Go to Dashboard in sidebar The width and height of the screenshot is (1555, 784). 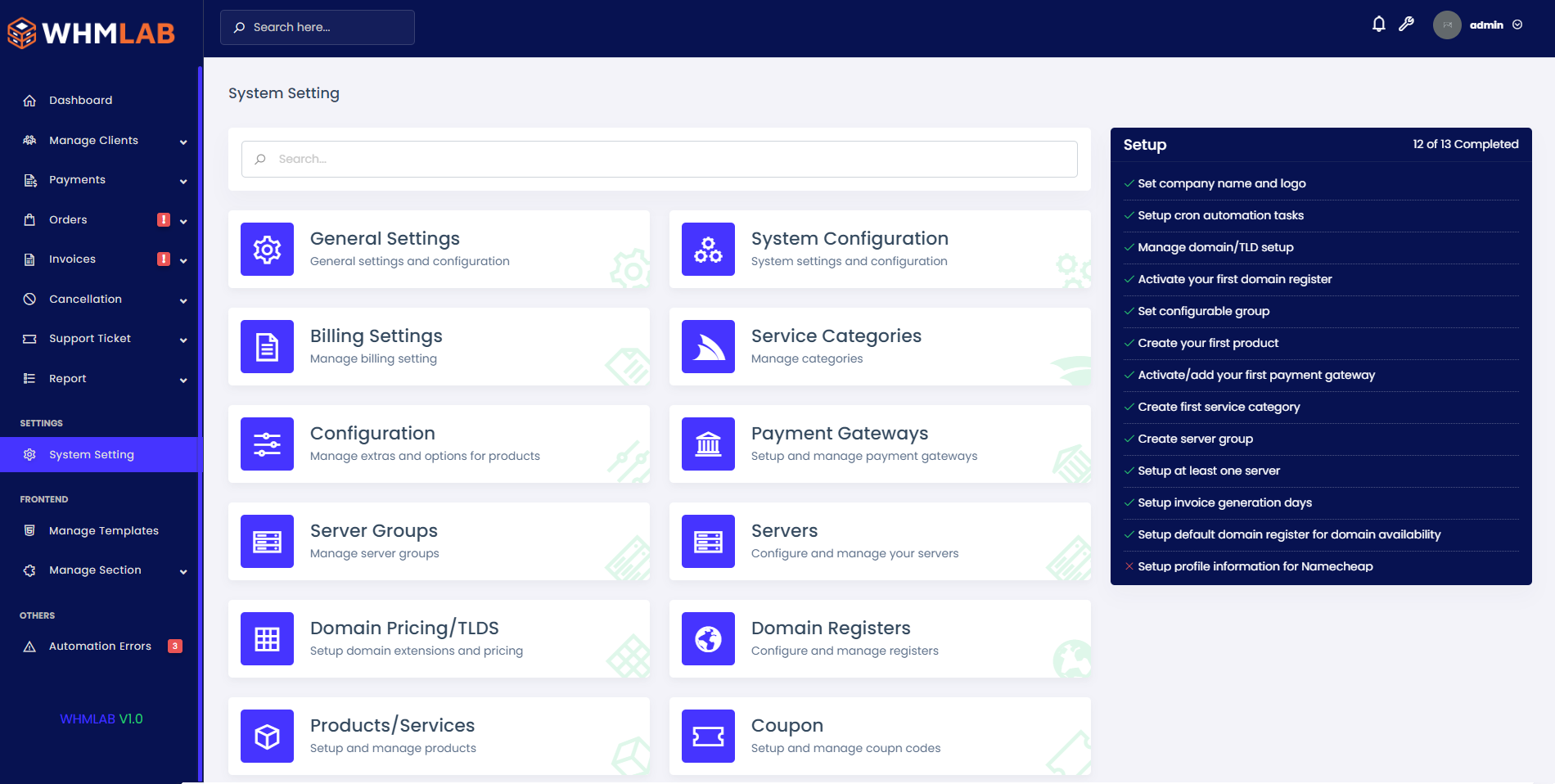pyautogui.click(x=80, y=101)
